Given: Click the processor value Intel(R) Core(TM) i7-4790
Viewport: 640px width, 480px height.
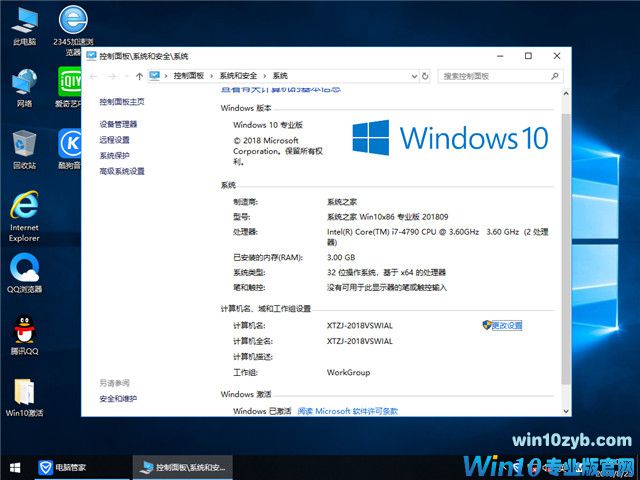Looking at the screenshot, I should point(438,237).
